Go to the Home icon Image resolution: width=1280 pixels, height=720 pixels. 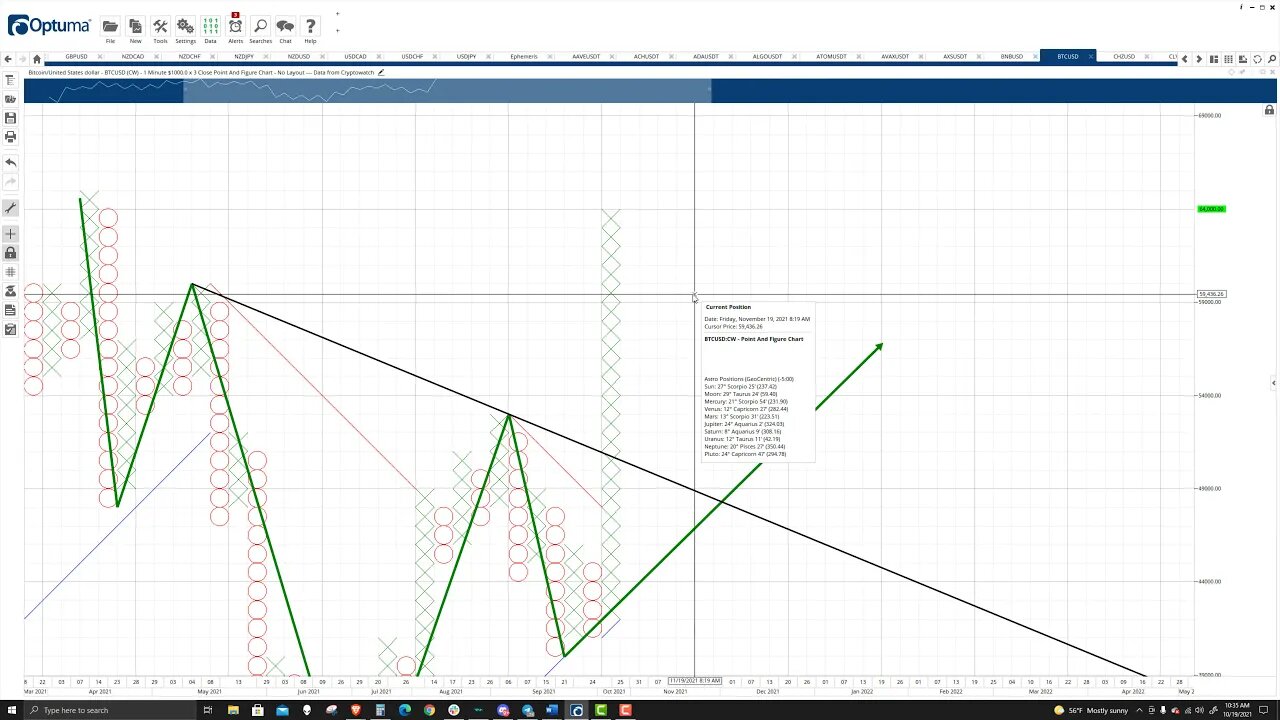[x=37, y=59]
